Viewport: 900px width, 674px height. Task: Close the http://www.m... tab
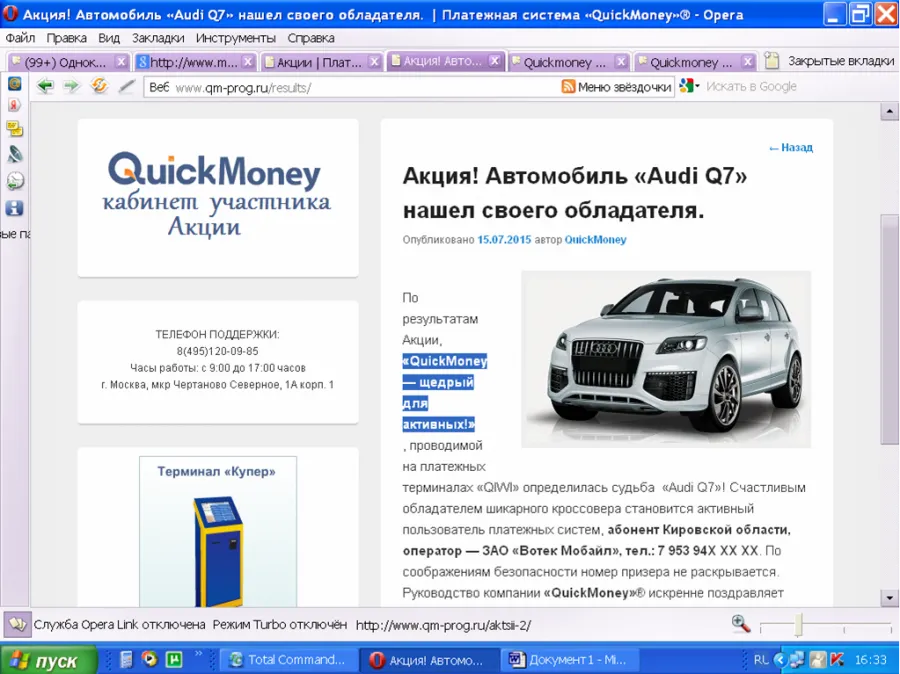tap(248, 61)
